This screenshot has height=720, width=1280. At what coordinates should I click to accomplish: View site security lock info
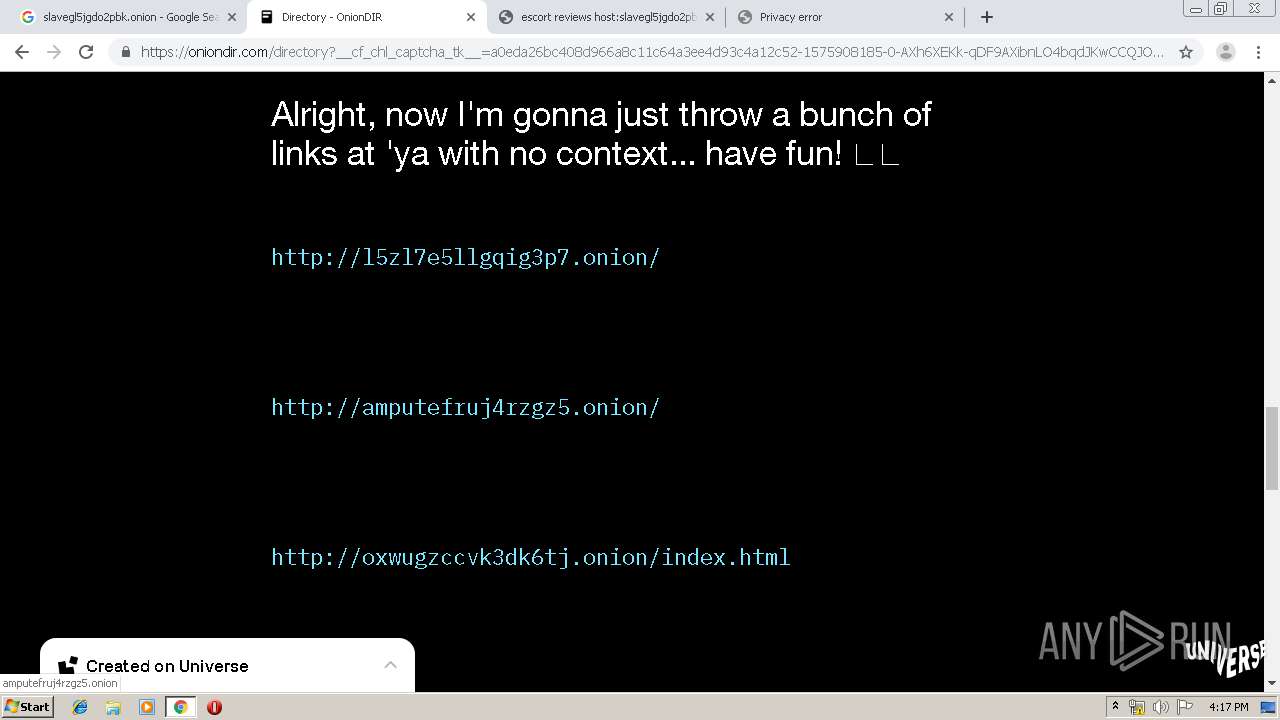(125, 52)
